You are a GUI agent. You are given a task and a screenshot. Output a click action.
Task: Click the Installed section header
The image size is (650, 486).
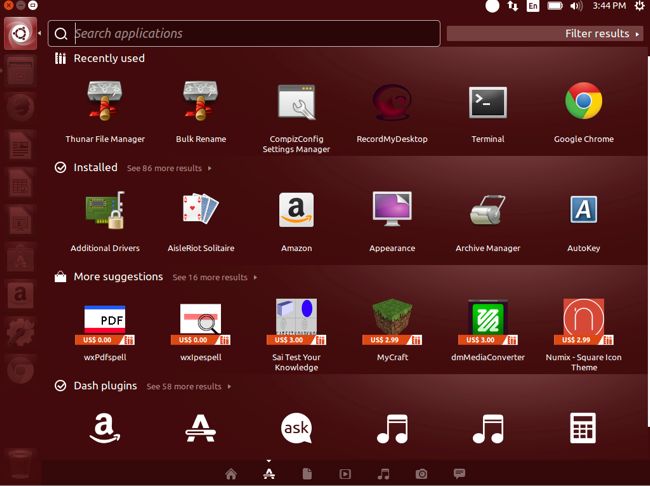[95, 168]
